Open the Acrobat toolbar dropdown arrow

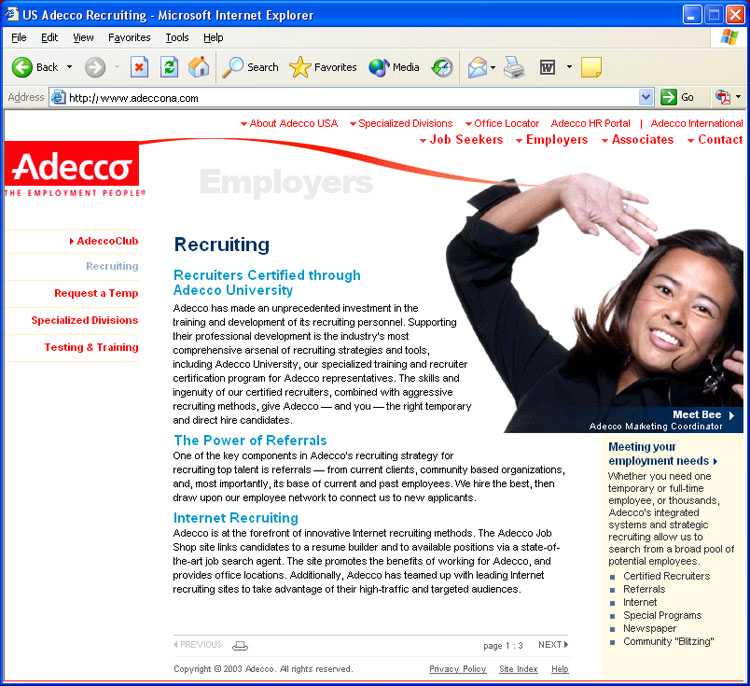click(739, 97)
